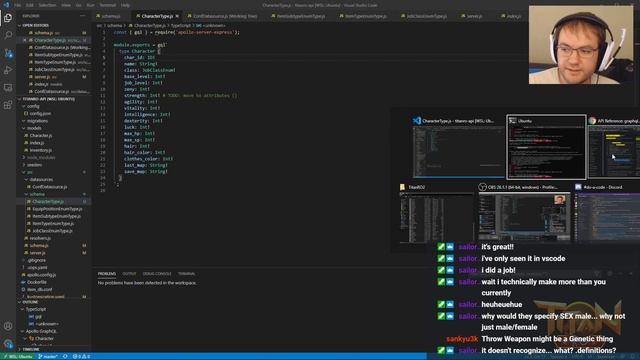640x360 pixels.
Task: Collapse the Outline section
Action: point(54,302)
